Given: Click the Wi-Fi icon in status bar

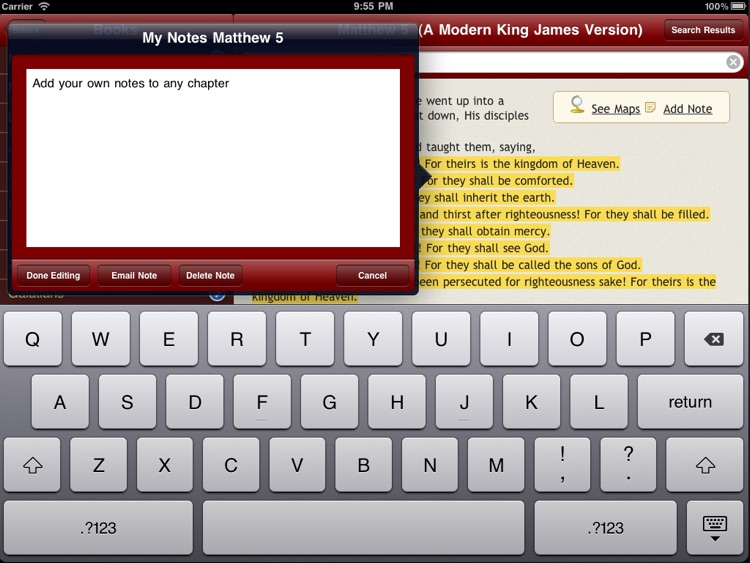Looking at the screenshot, I should [x=44, y=6].
